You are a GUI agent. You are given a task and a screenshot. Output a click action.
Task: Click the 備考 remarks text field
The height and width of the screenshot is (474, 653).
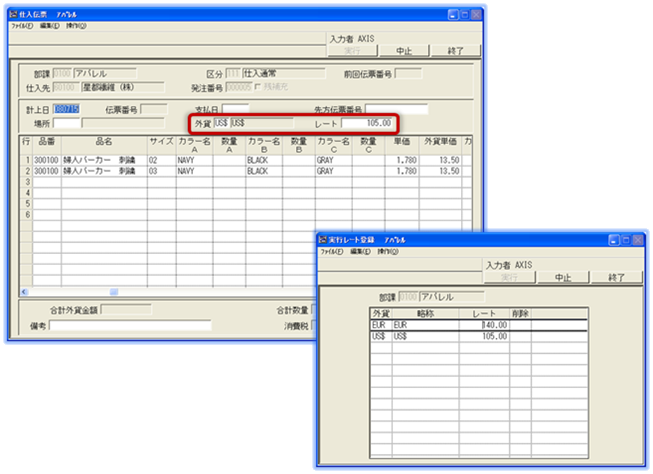[x=130, y=325]
